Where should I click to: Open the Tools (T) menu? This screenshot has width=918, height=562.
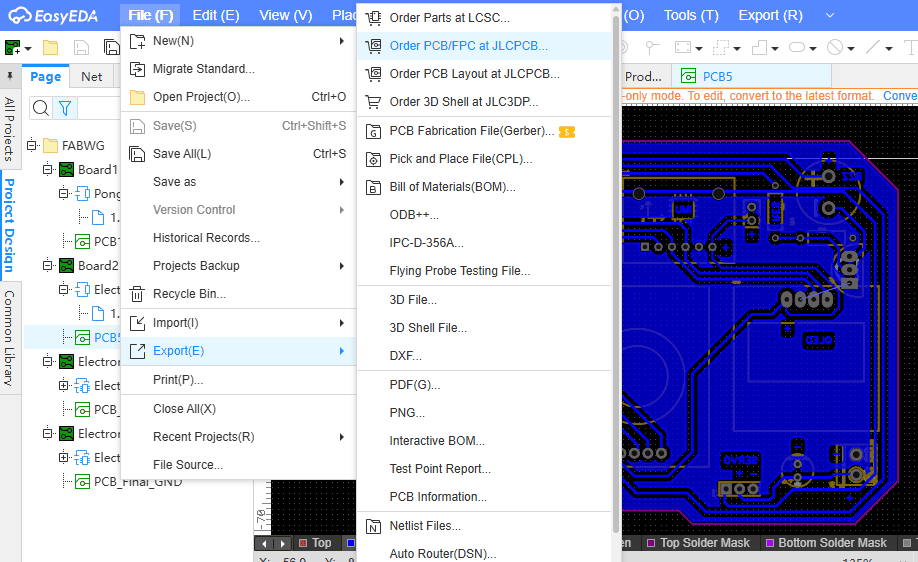click(x=691, y=15)
